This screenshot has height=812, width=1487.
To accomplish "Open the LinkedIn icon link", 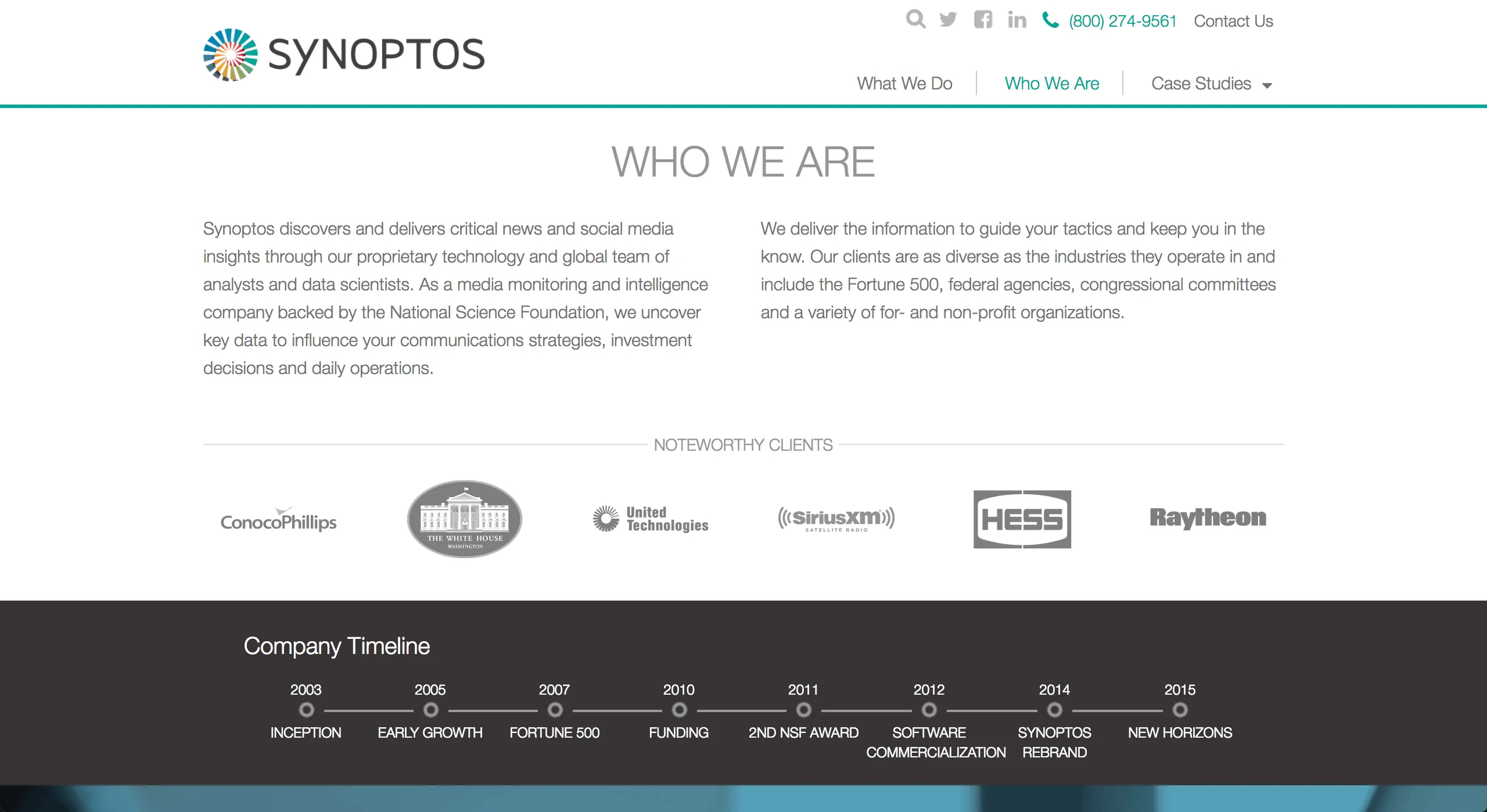I will click(1017, 20).
